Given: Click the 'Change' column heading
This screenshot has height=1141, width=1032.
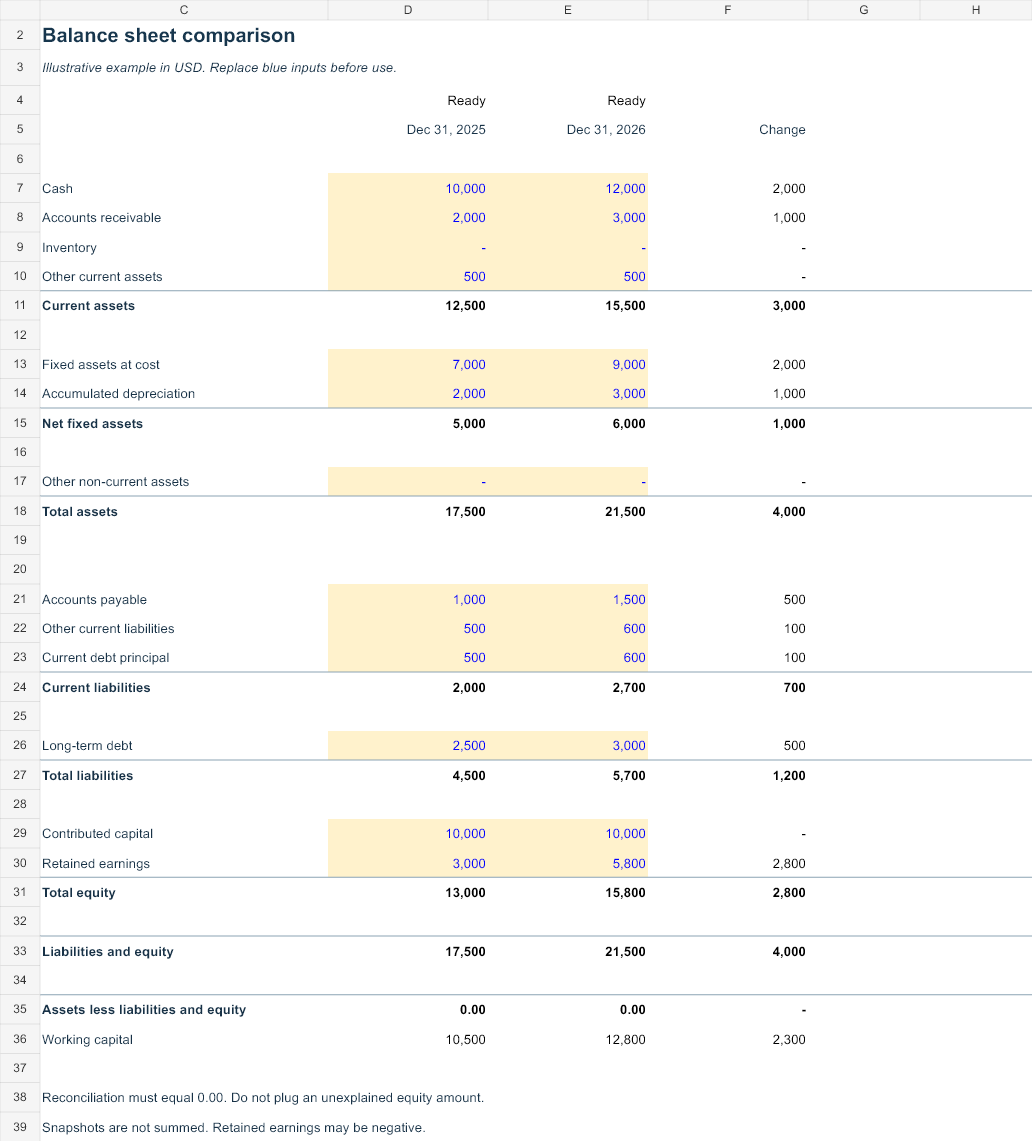Looking at the screenshot, I should (x=782, y=130).
